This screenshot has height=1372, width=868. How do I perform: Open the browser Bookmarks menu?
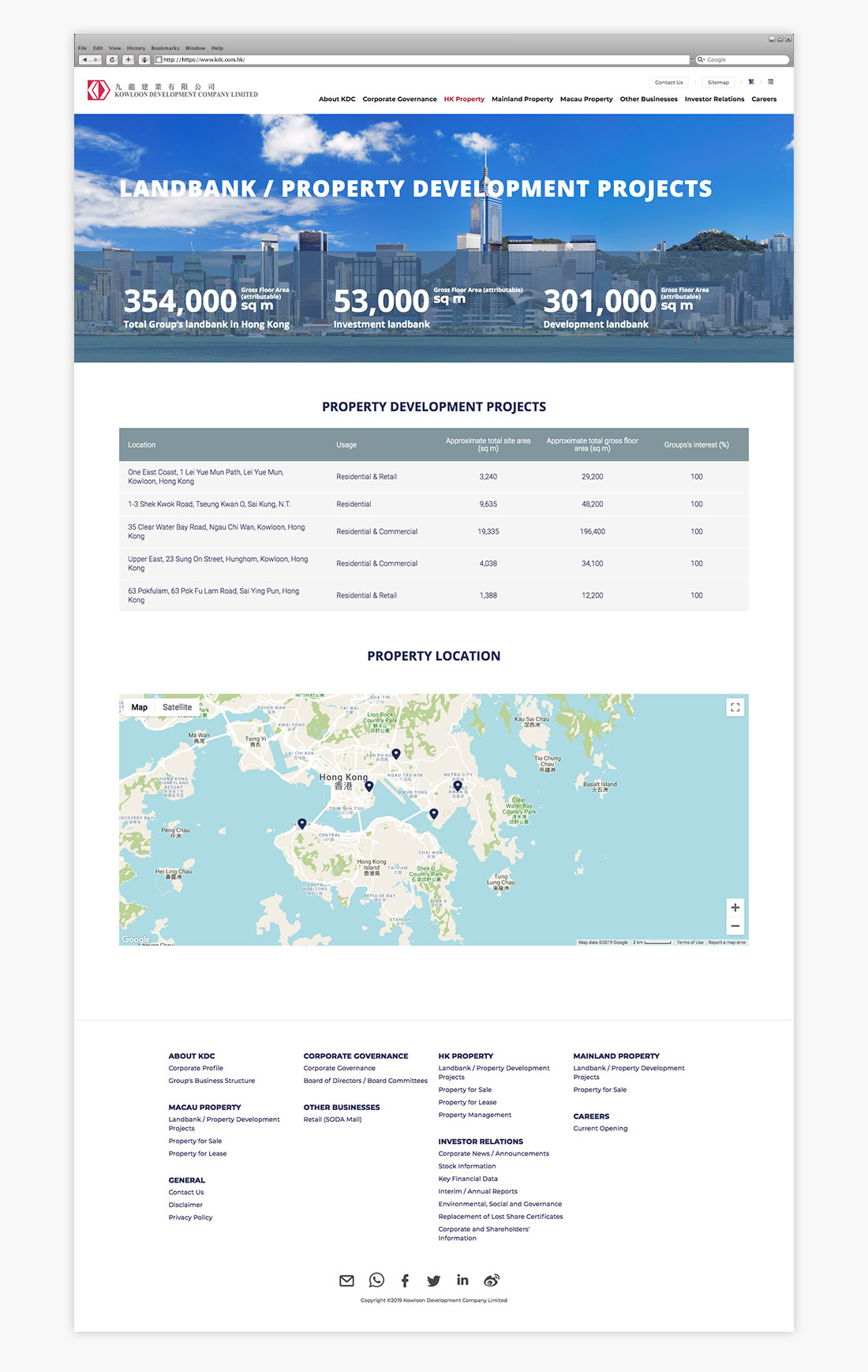pyautogui.click(x=166, y=48)
